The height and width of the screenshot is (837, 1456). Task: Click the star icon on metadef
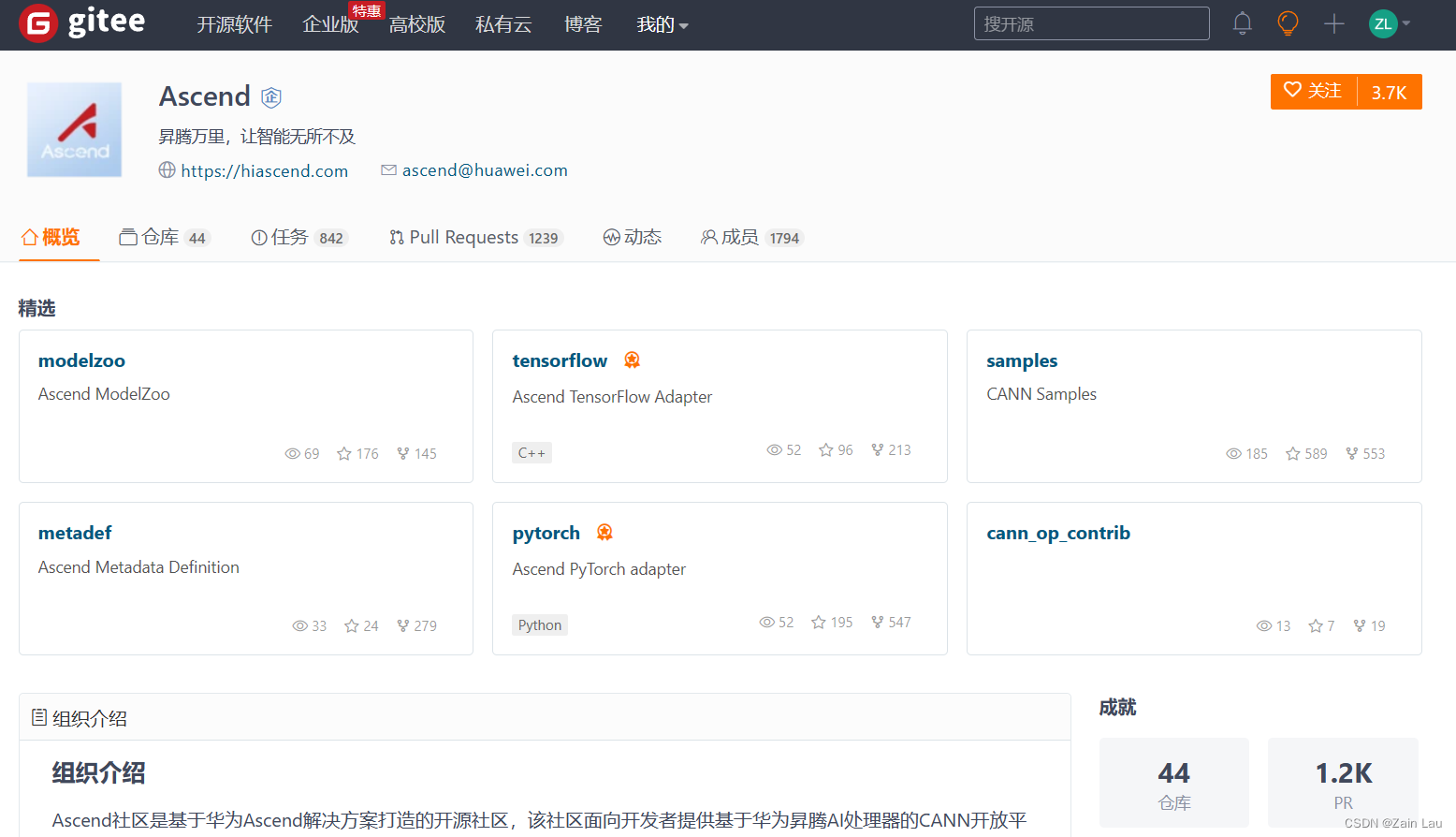pos(352,626)
